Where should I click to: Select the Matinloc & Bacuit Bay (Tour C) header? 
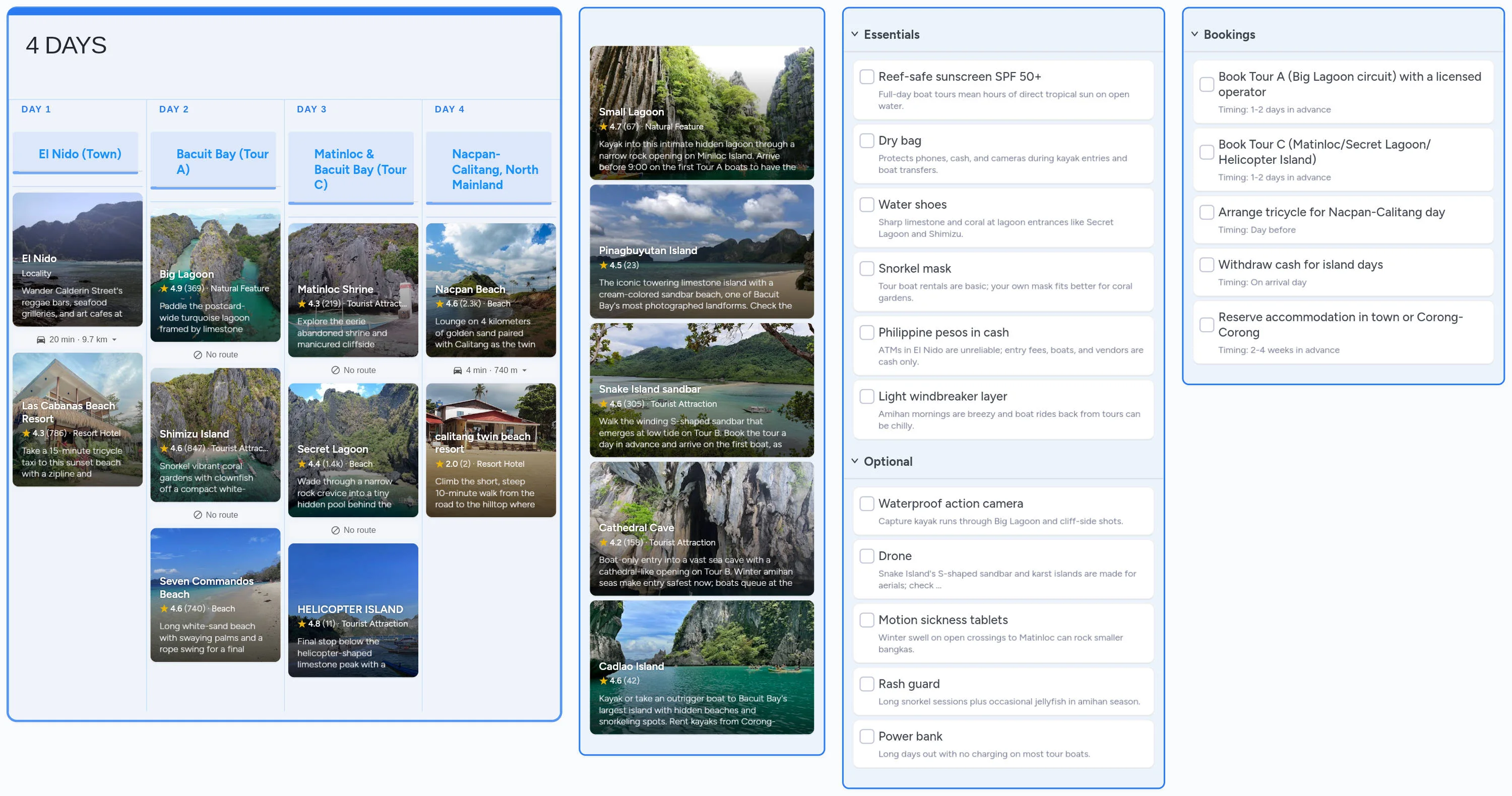click(351, 169)
